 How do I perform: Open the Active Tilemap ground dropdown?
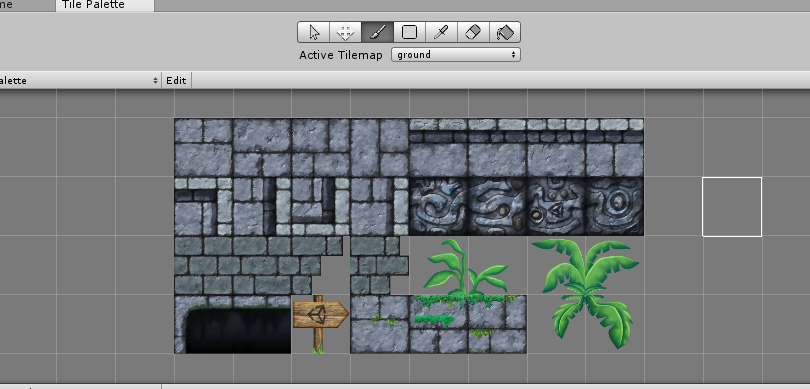pyautogui.click(x=456, y=55)
